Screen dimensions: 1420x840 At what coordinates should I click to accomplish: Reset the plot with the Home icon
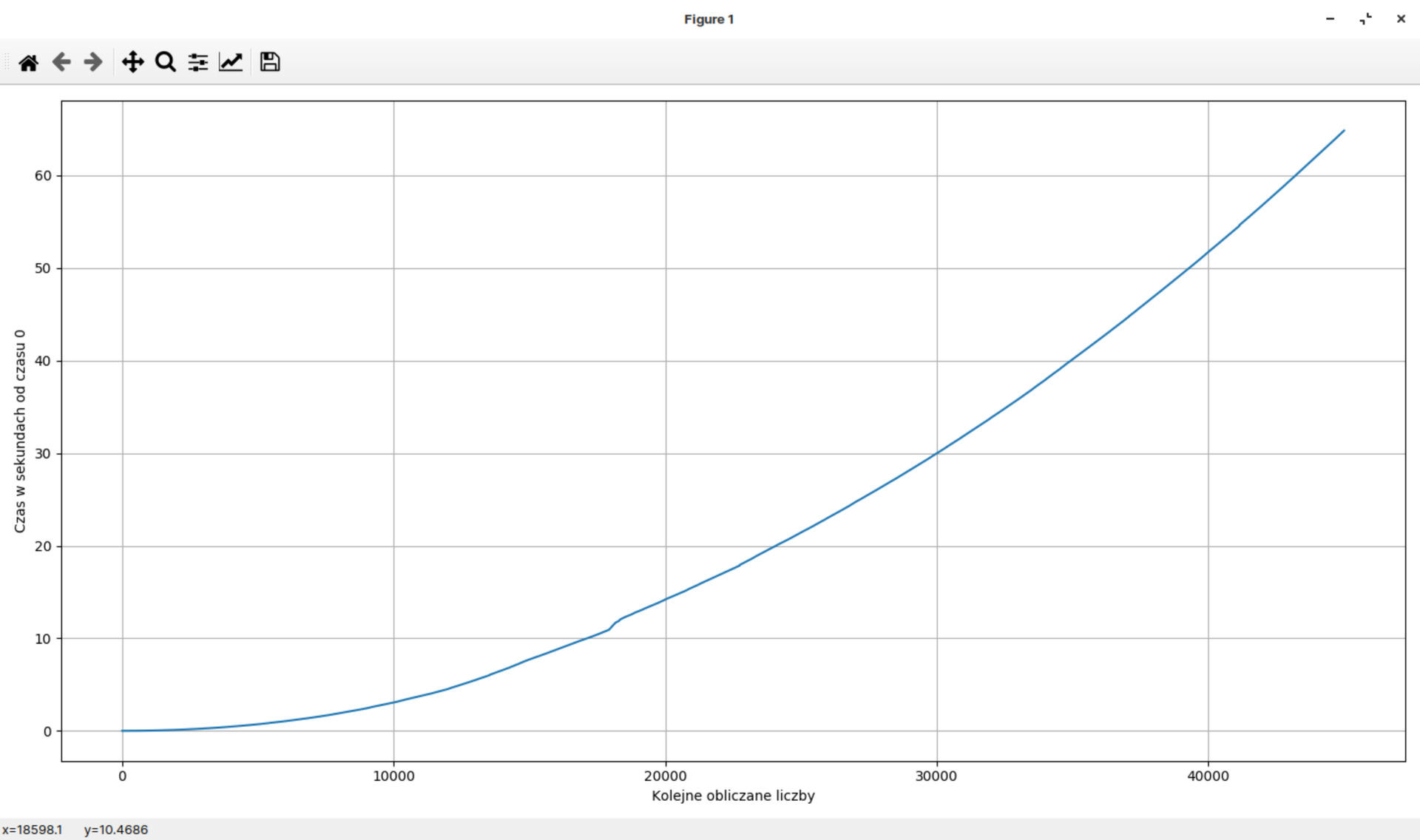point(29,62)
